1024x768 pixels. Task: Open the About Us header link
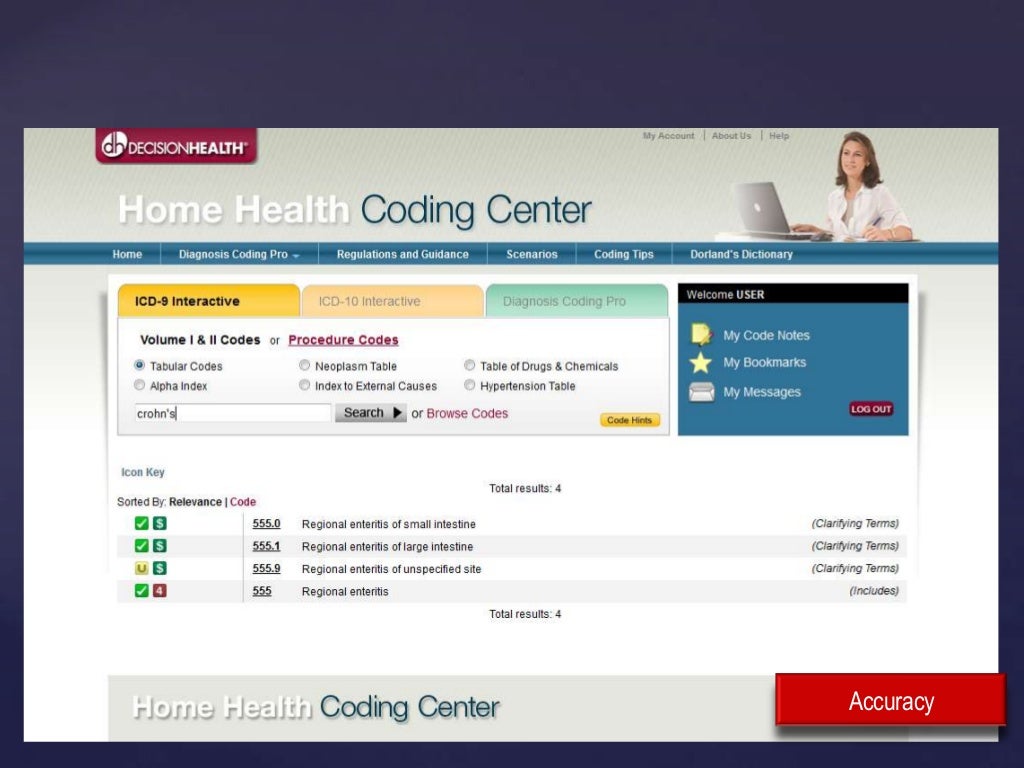(x=731, y=136)
